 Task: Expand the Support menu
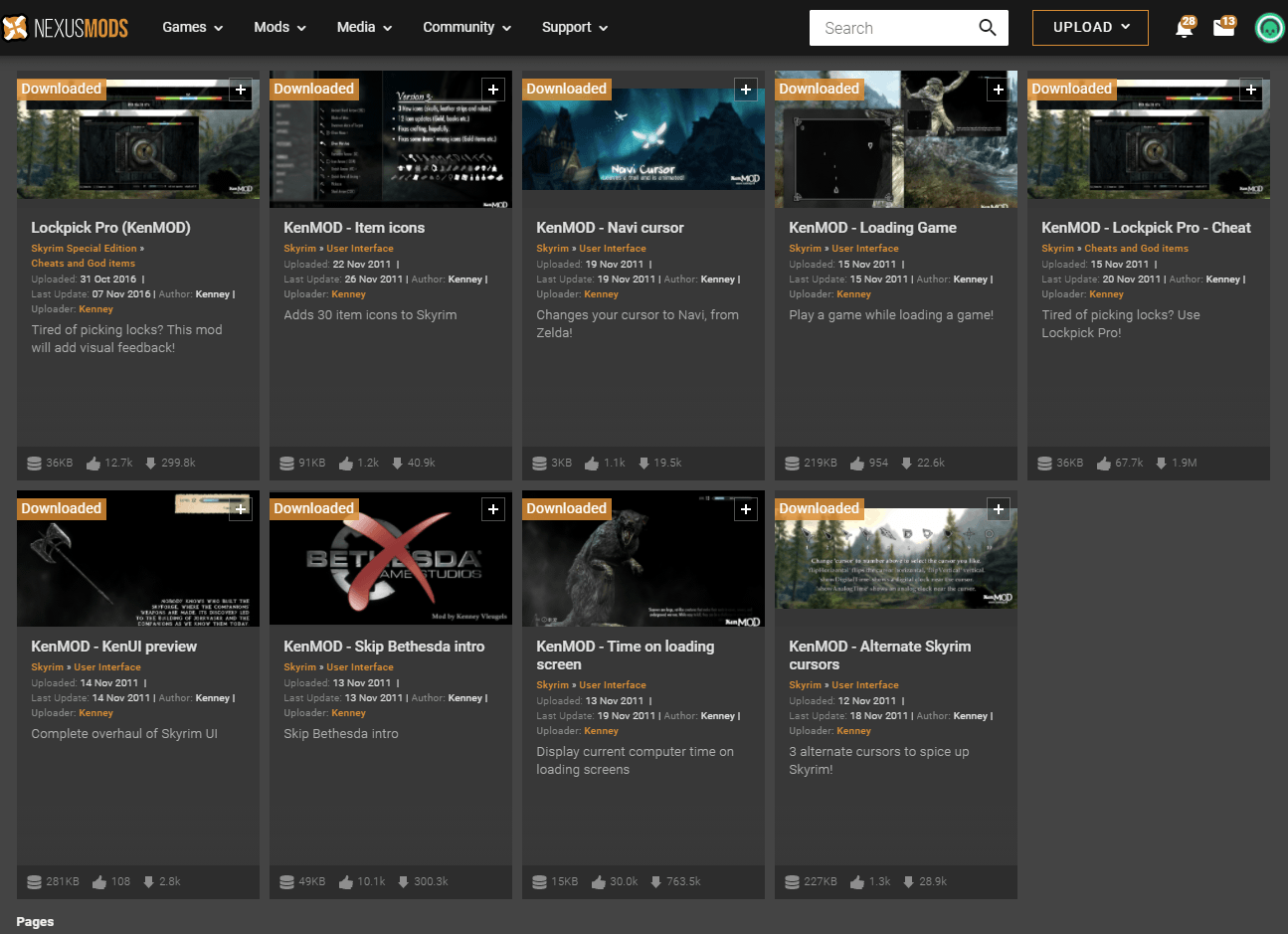pos(575,28)
